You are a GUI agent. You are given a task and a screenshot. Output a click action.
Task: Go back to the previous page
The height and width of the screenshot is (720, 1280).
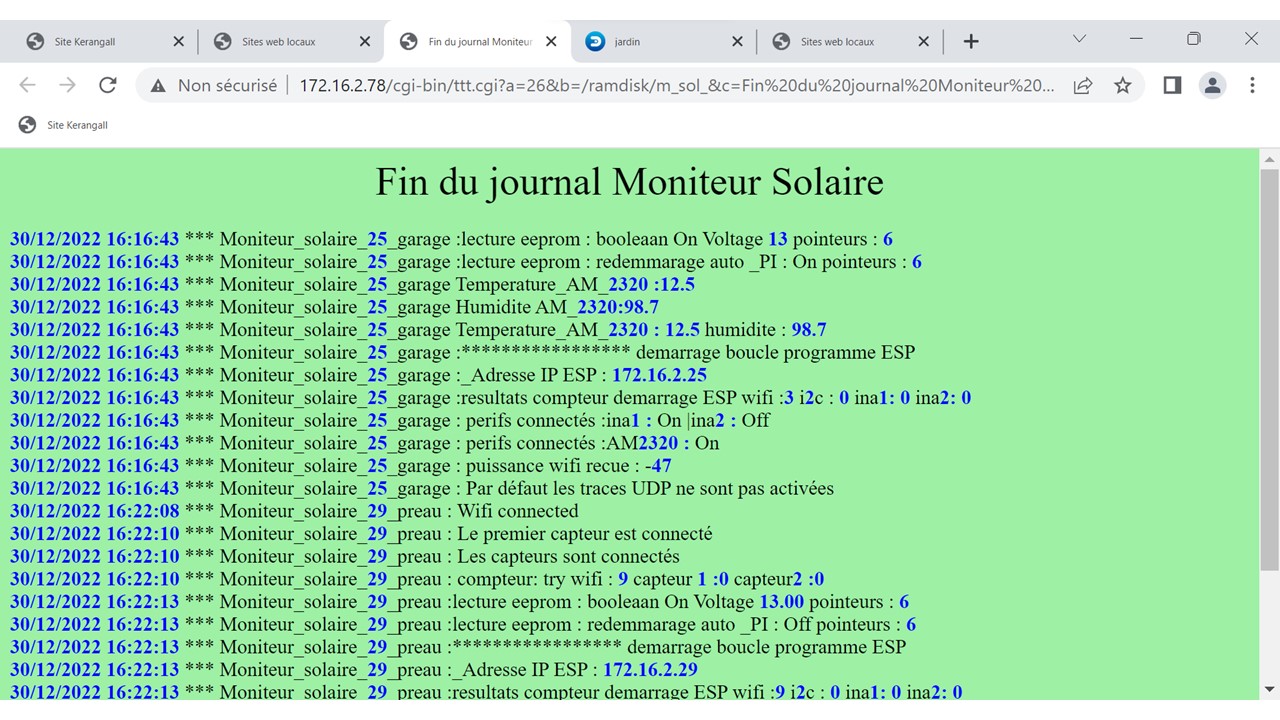27,86
